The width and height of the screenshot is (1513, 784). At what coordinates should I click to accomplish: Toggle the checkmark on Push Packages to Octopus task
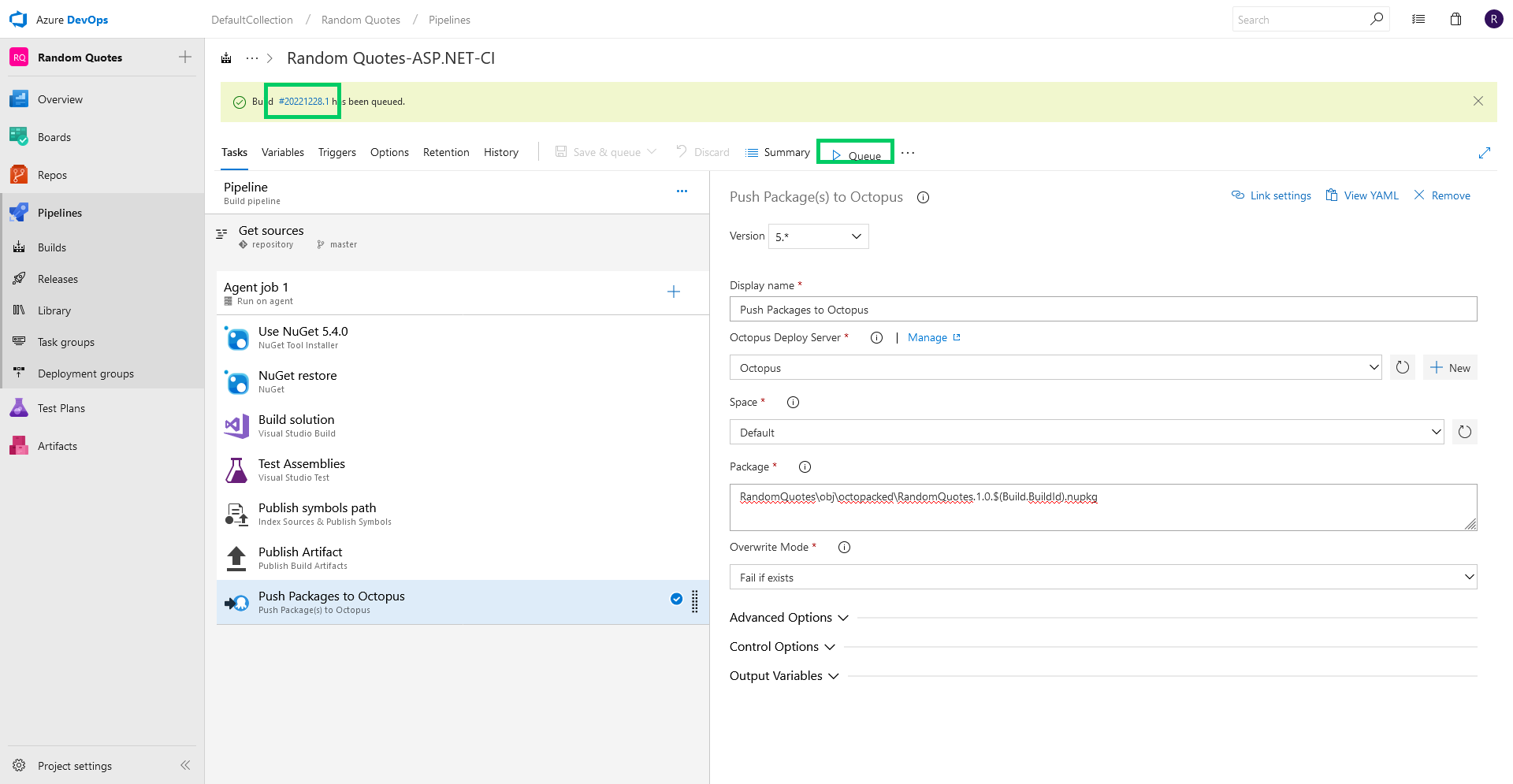(676, 599)
